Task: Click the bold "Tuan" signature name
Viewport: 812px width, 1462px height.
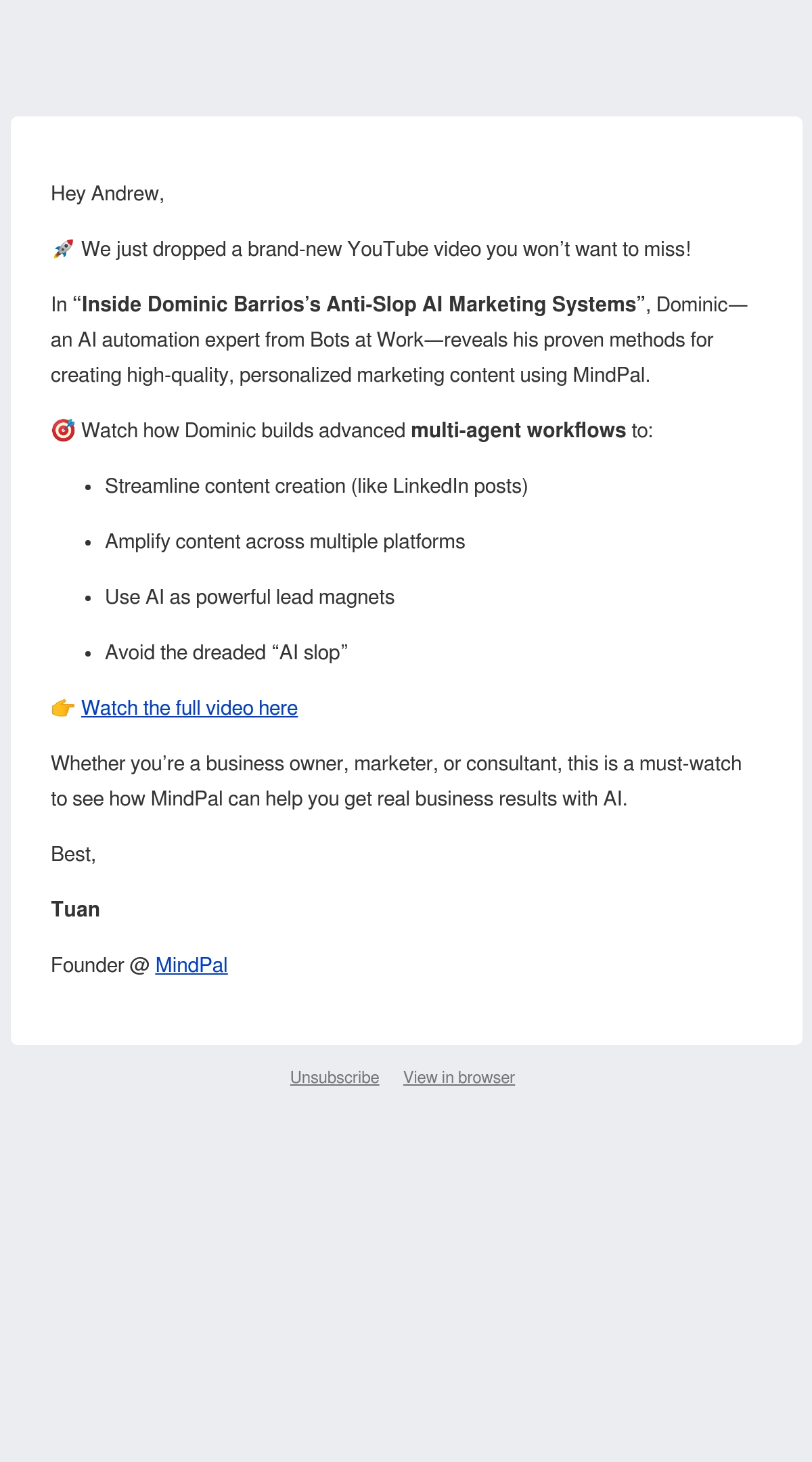Action: (76, 910)
